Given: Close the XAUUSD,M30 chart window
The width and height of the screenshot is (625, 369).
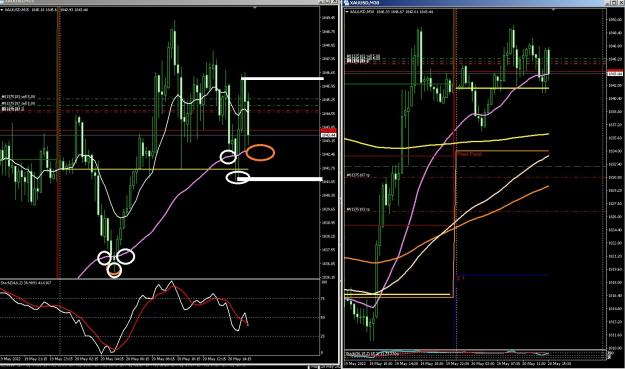Looking at the screenshot, I should tap(621, 3).
